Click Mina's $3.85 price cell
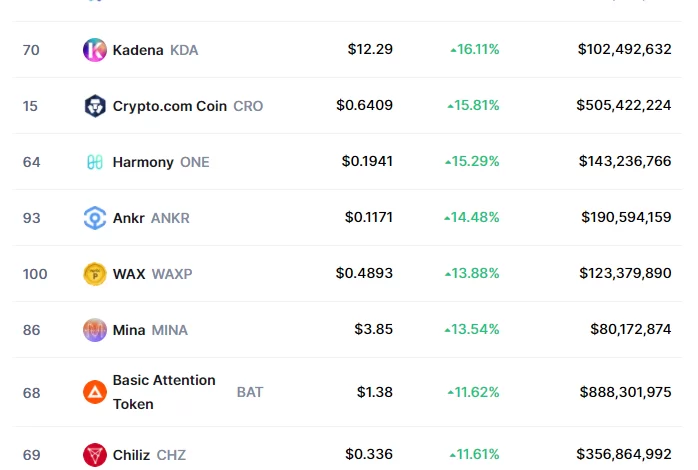Screen dimensions: 698x470 pos(373,330)
